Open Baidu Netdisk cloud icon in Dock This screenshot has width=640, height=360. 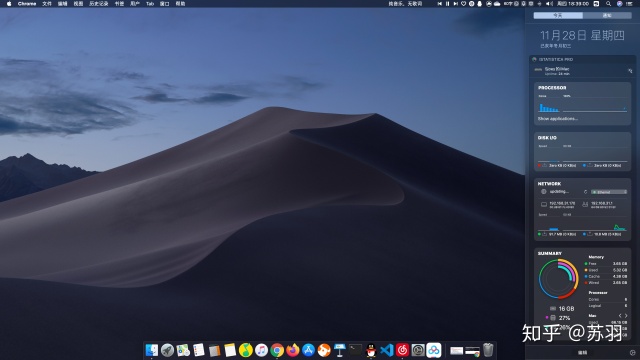[x=434, y=350]
